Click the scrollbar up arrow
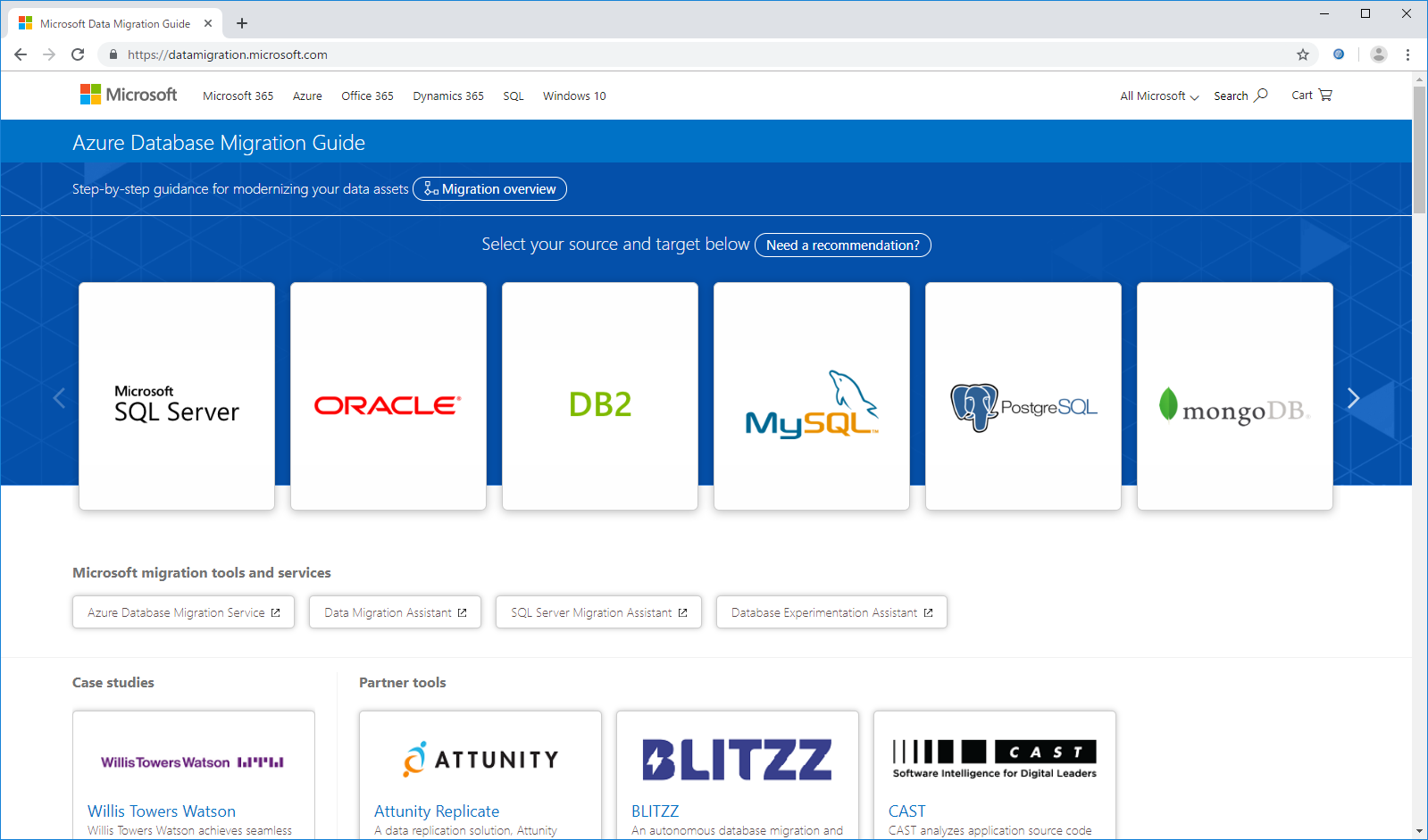The width and height of the screenshot is (1428, 840). pyautogui.click(x=1419, y=79)
